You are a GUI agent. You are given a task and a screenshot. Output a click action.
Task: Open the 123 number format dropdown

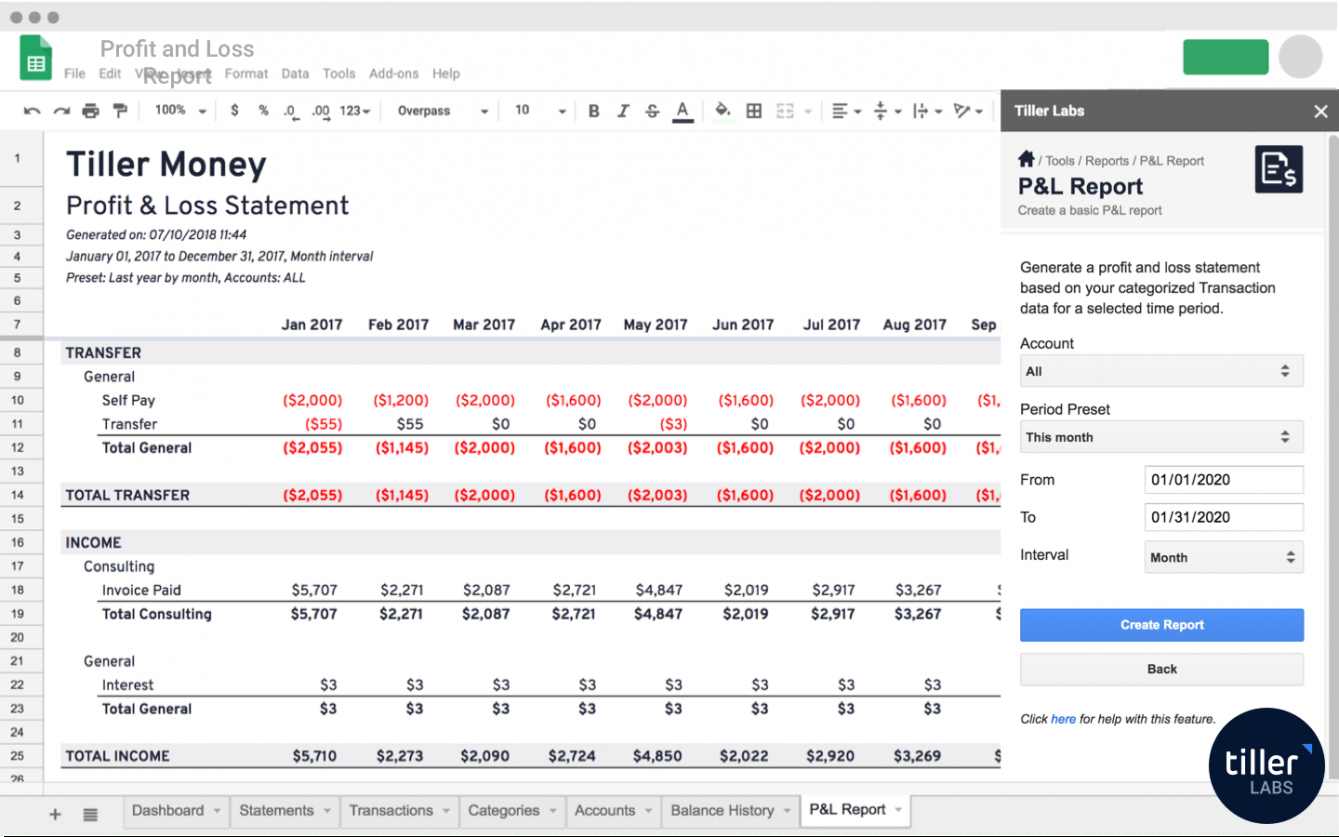pyautogui.click(x=355, y=111)
